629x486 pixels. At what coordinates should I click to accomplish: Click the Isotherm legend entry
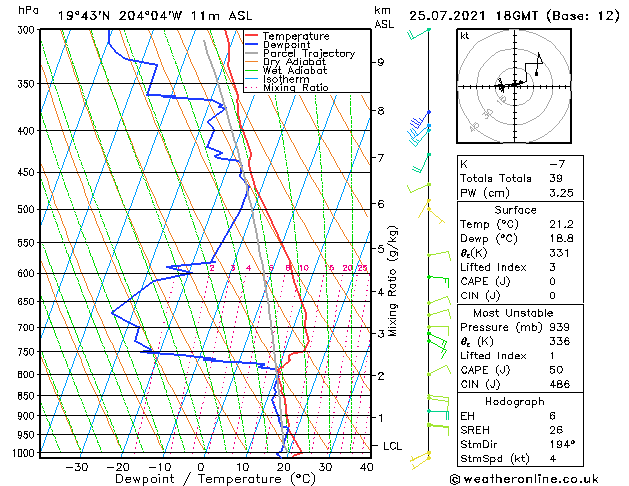pos(277,79)
